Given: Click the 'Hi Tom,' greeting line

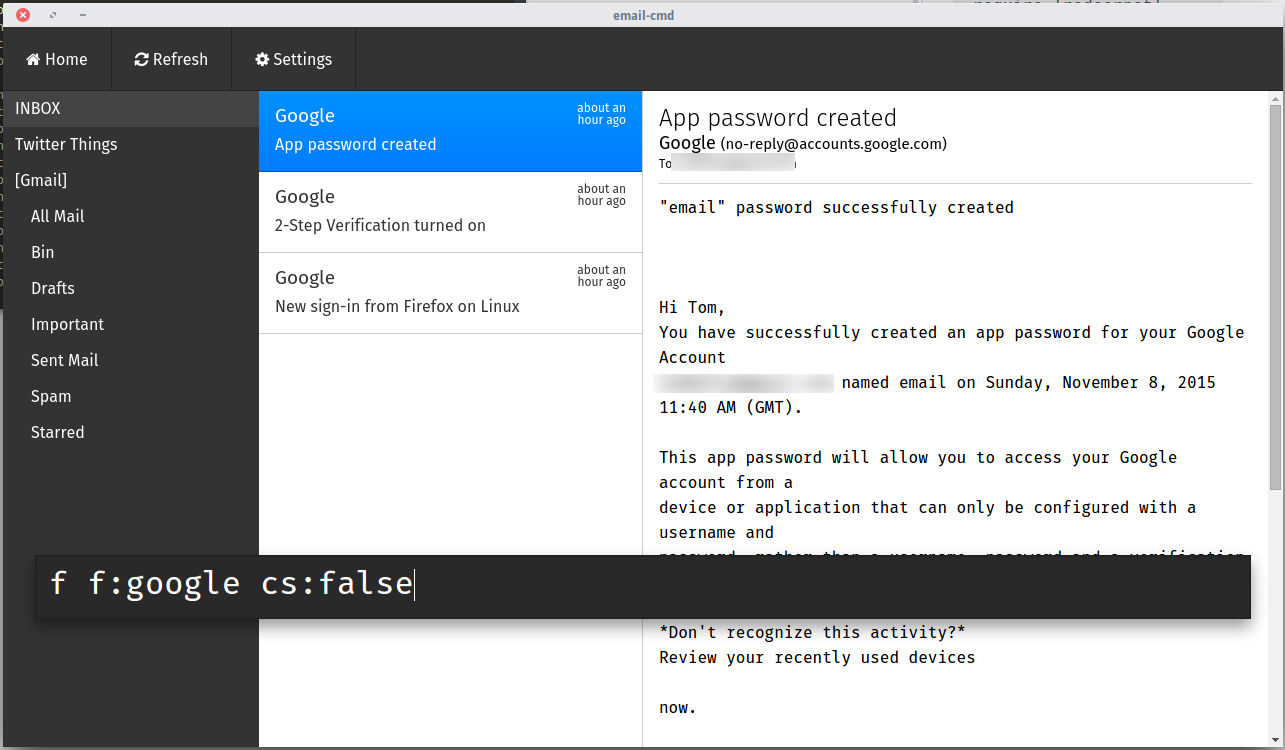Looking at the screenshot, I should coord(692,308).
